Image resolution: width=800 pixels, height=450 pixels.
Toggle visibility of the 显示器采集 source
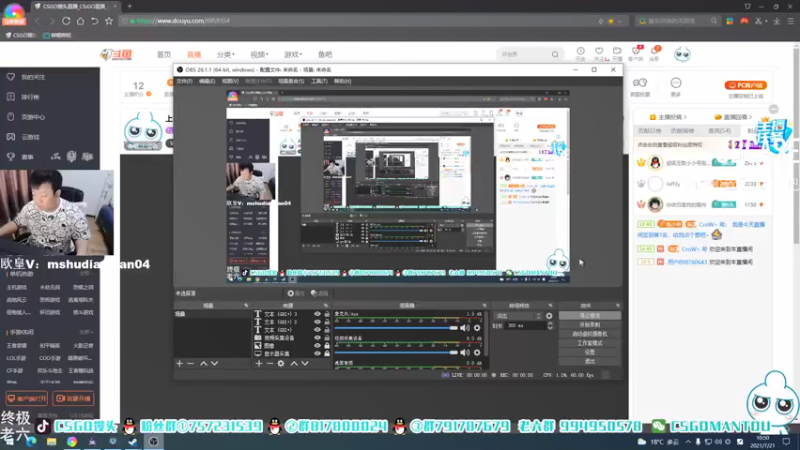pyautogui.click(x=317, y=354)
